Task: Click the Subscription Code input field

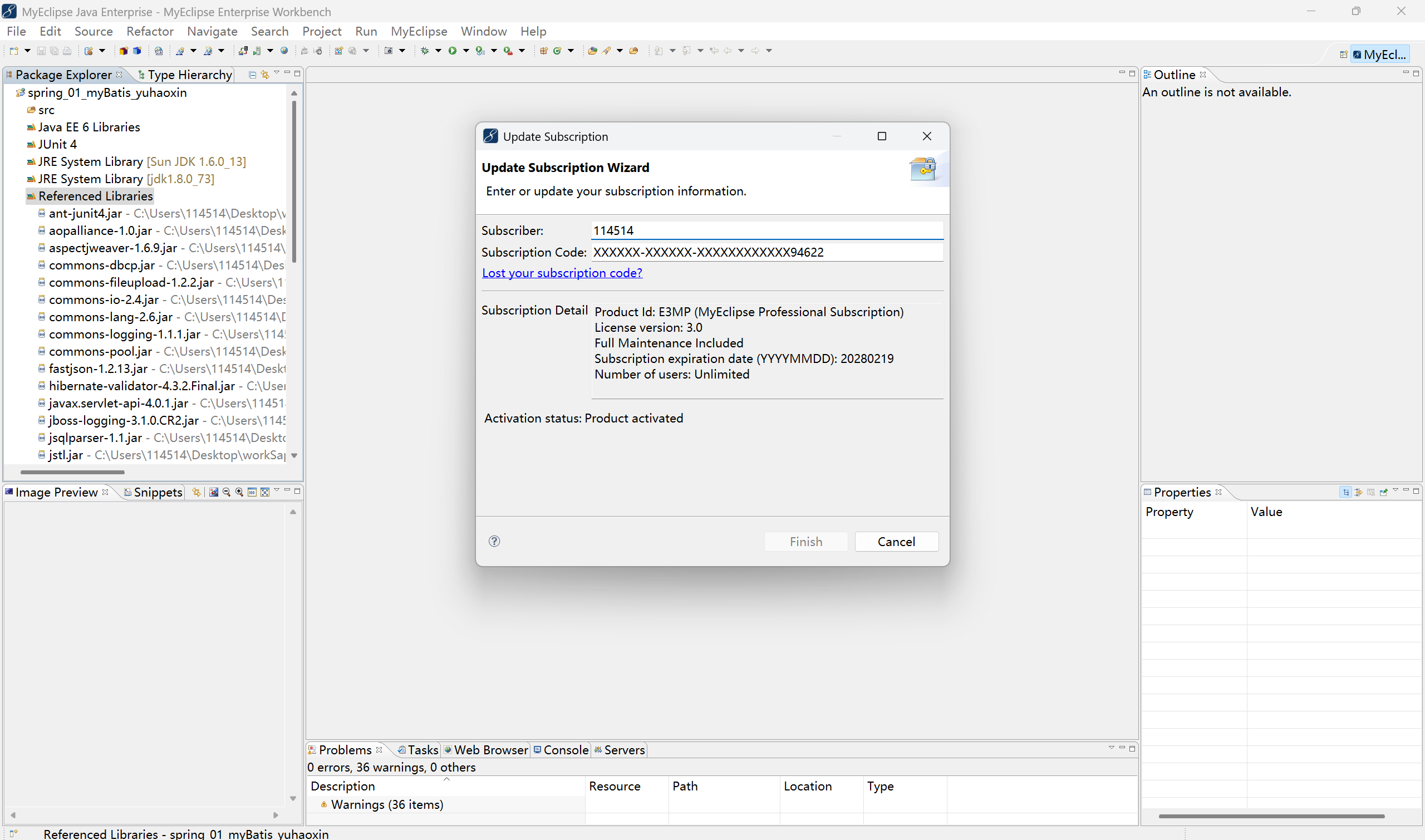Action: pos(768,253)
